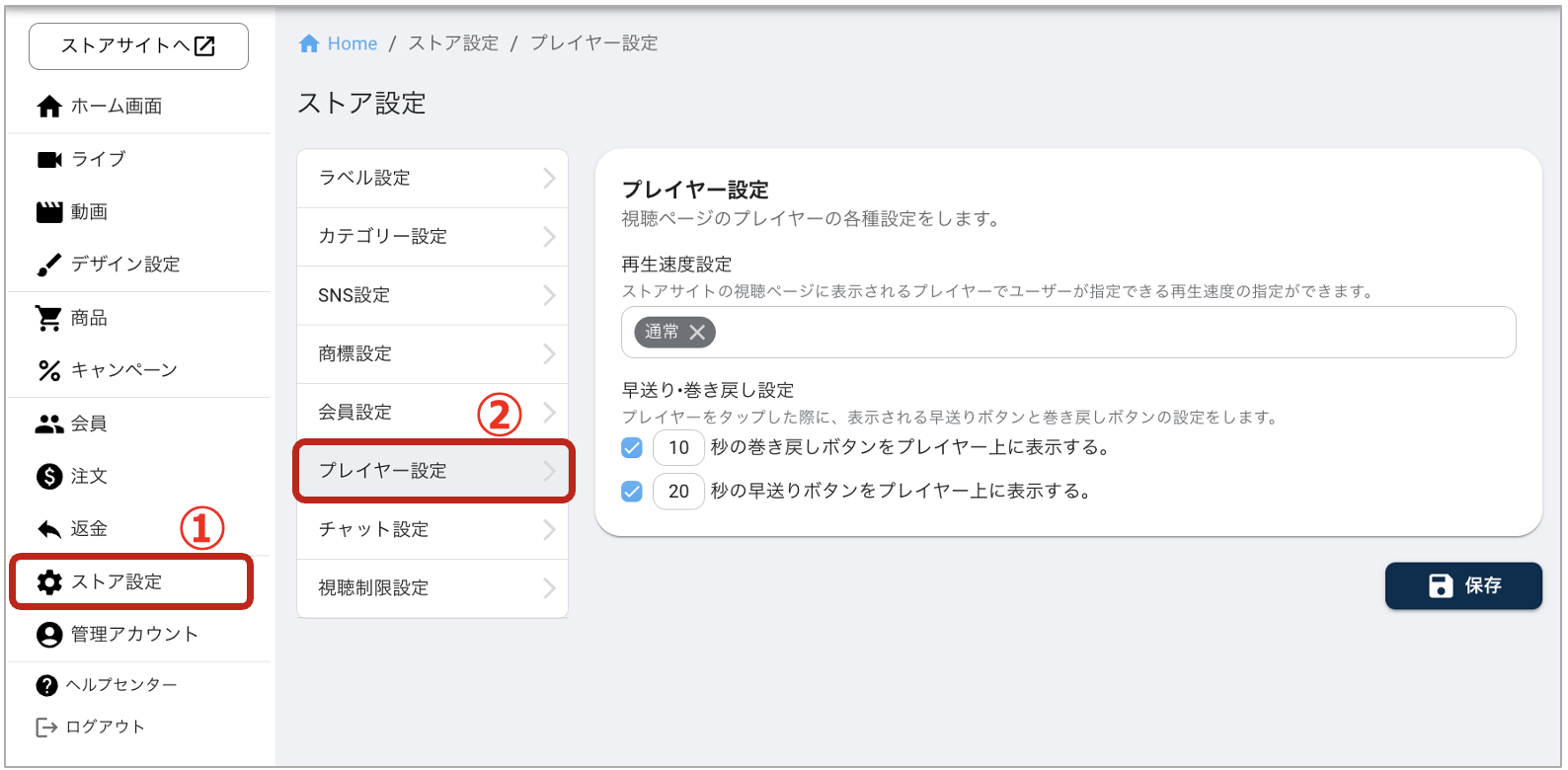Open 動画 via the film icon

47,211
